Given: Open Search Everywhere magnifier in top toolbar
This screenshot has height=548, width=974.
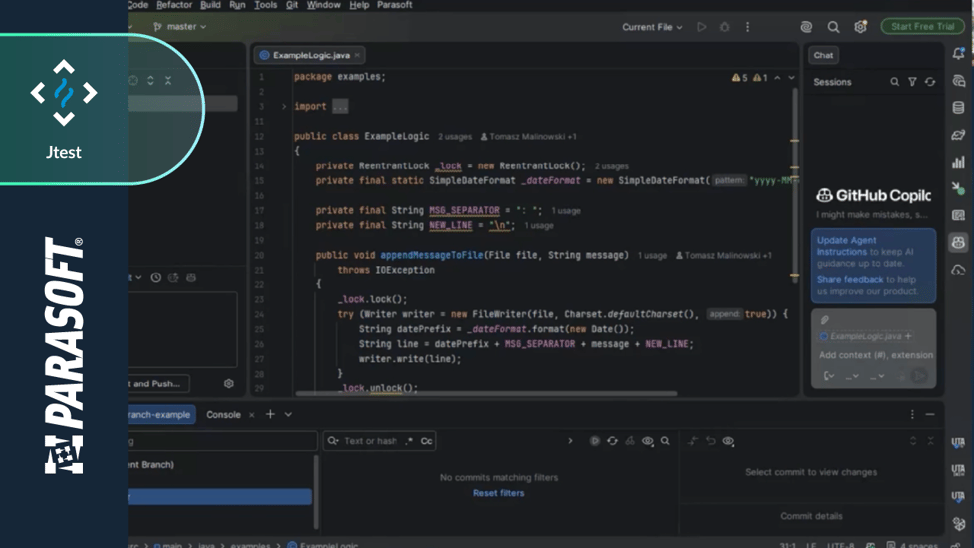Looking at the screenshot, I should (833, 27).
